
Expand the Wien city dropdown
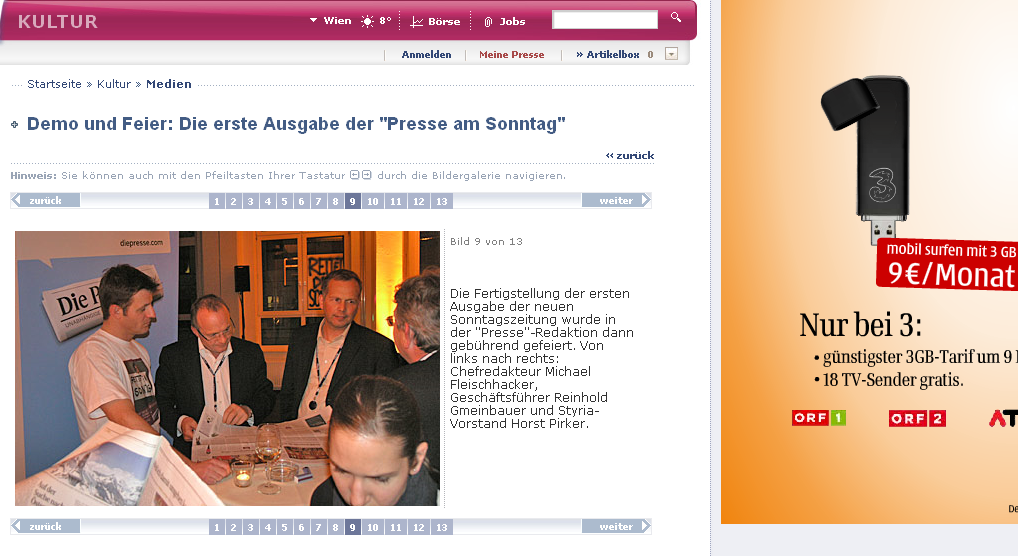pyautogui.click(x=314, y=21)
